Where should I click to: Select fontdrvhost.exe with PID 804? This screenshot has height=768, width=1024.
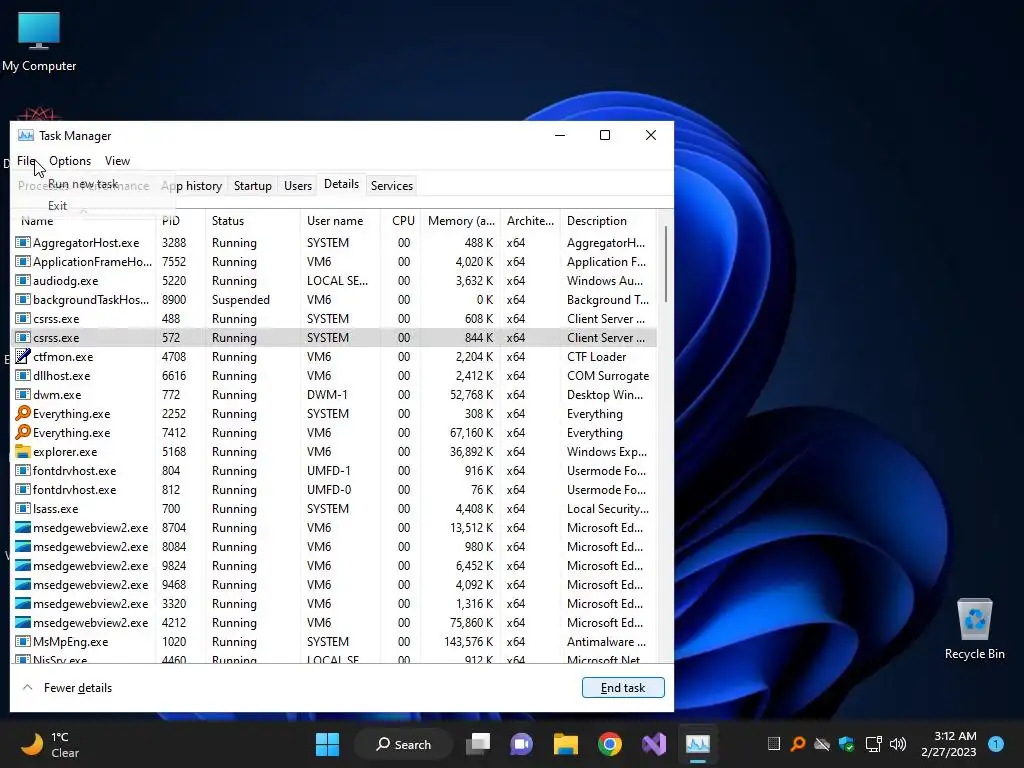pyautogui.click(x=334, y=470)
